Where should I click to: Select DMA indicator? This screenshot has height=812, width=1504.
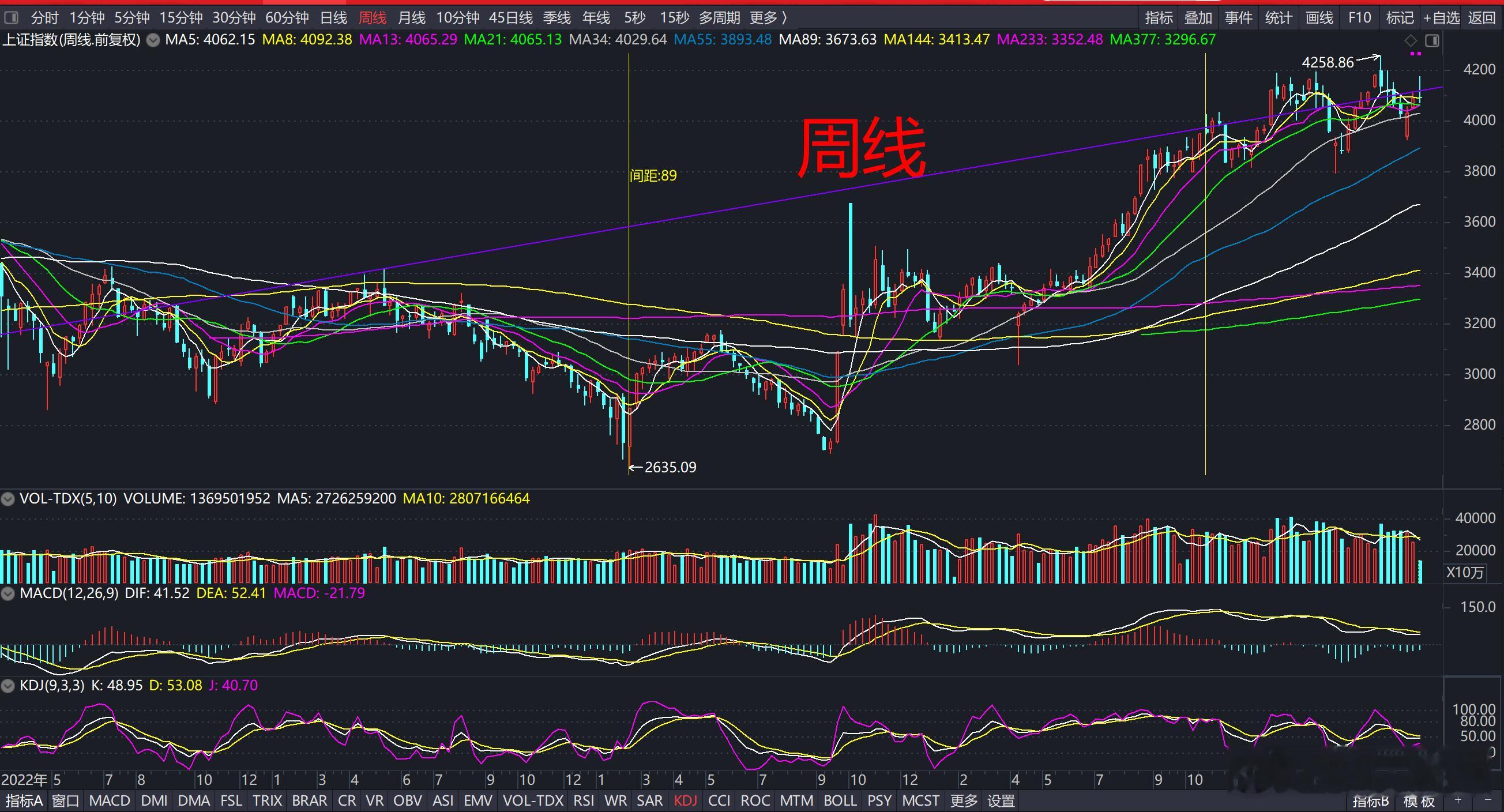tap(194, 801)
